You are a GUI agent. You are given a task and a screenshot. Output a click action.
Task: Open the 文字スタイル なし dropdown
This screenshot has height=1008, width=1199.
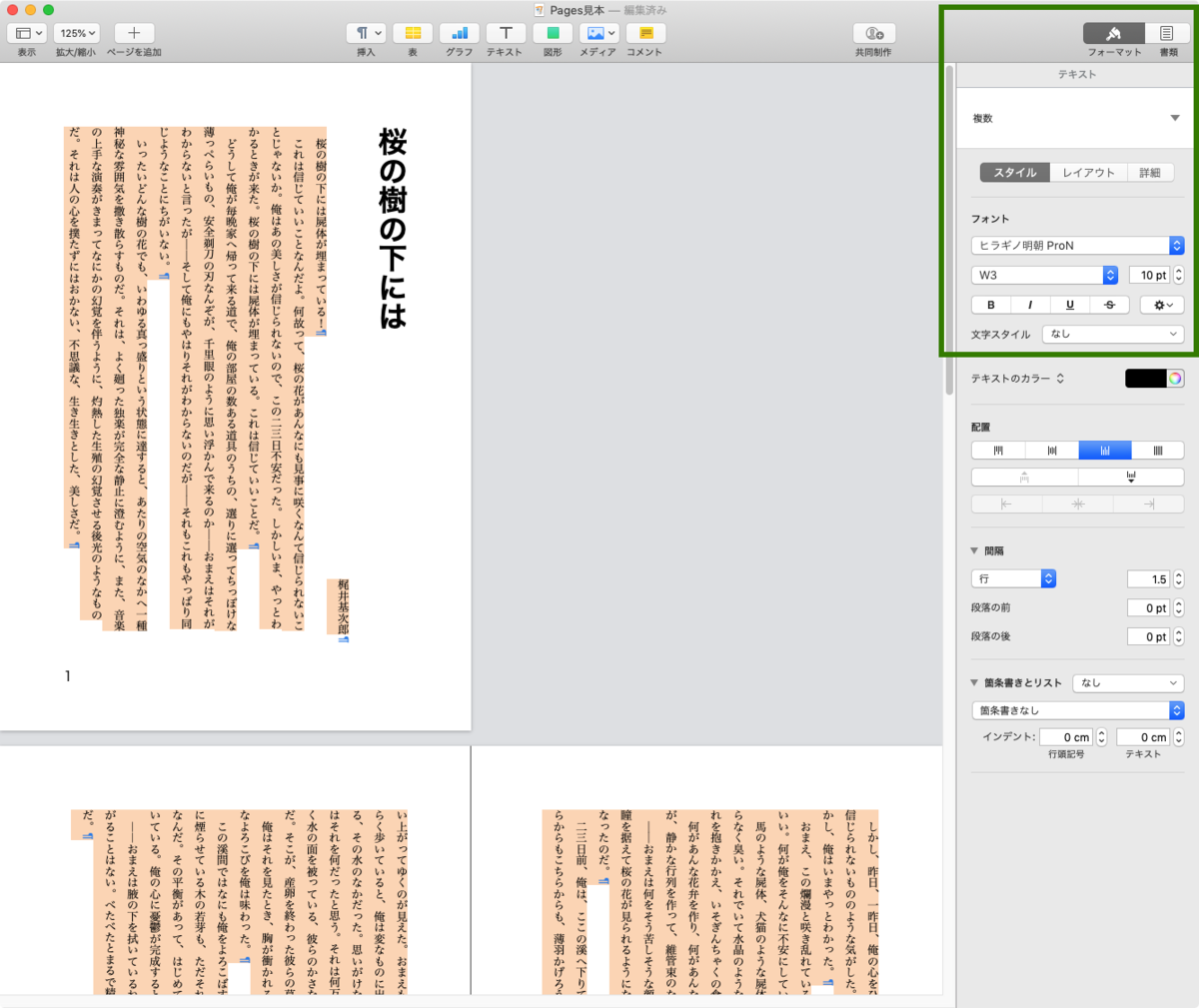point(1113,334)
